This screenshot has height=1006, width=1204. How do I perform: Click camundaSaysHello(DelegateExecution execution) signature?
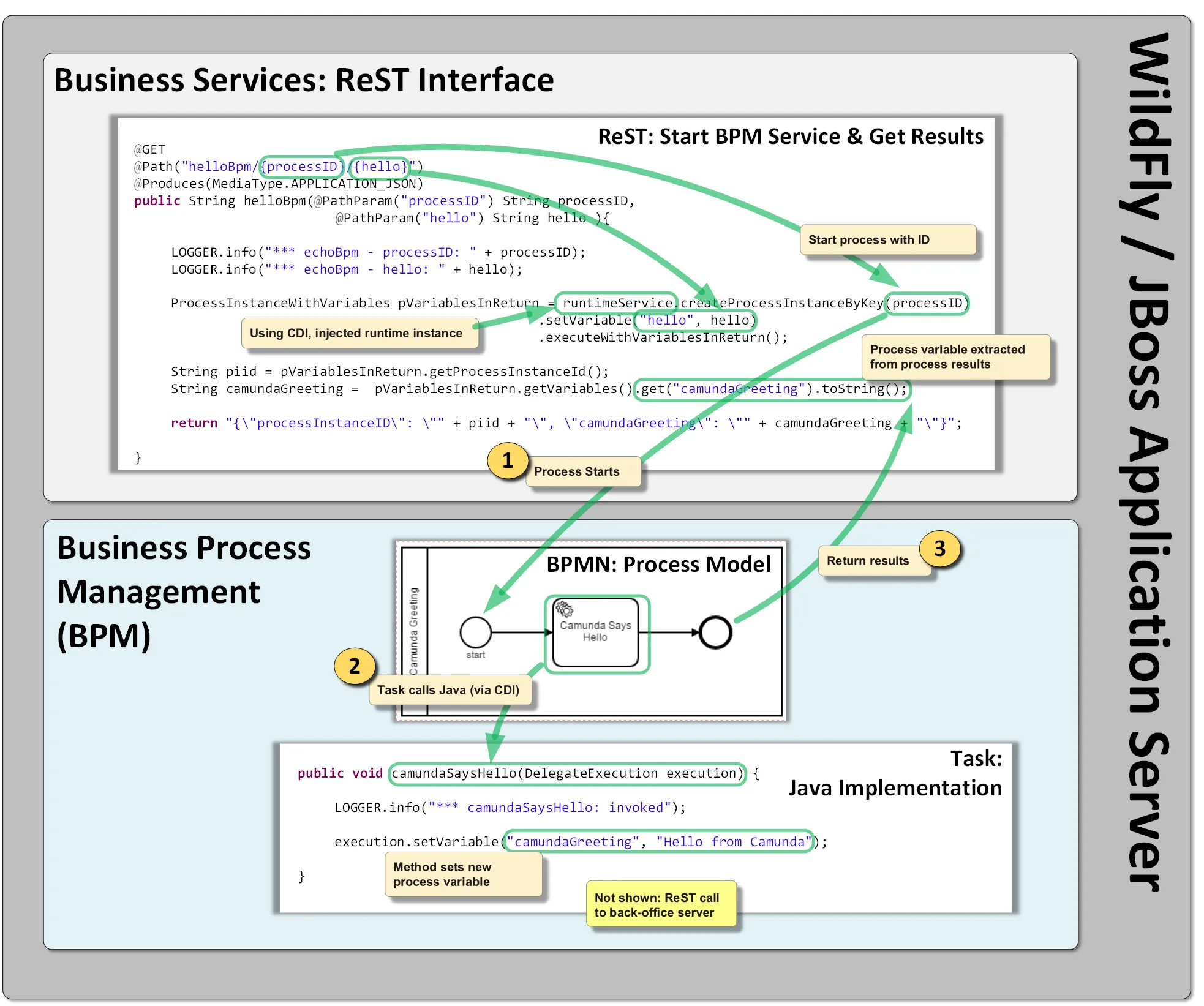coord(567,773)
